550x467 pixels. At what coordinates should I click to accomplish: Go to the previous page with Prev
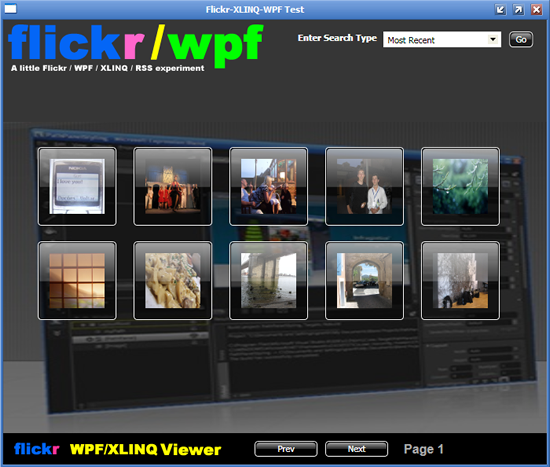(286, 449)
